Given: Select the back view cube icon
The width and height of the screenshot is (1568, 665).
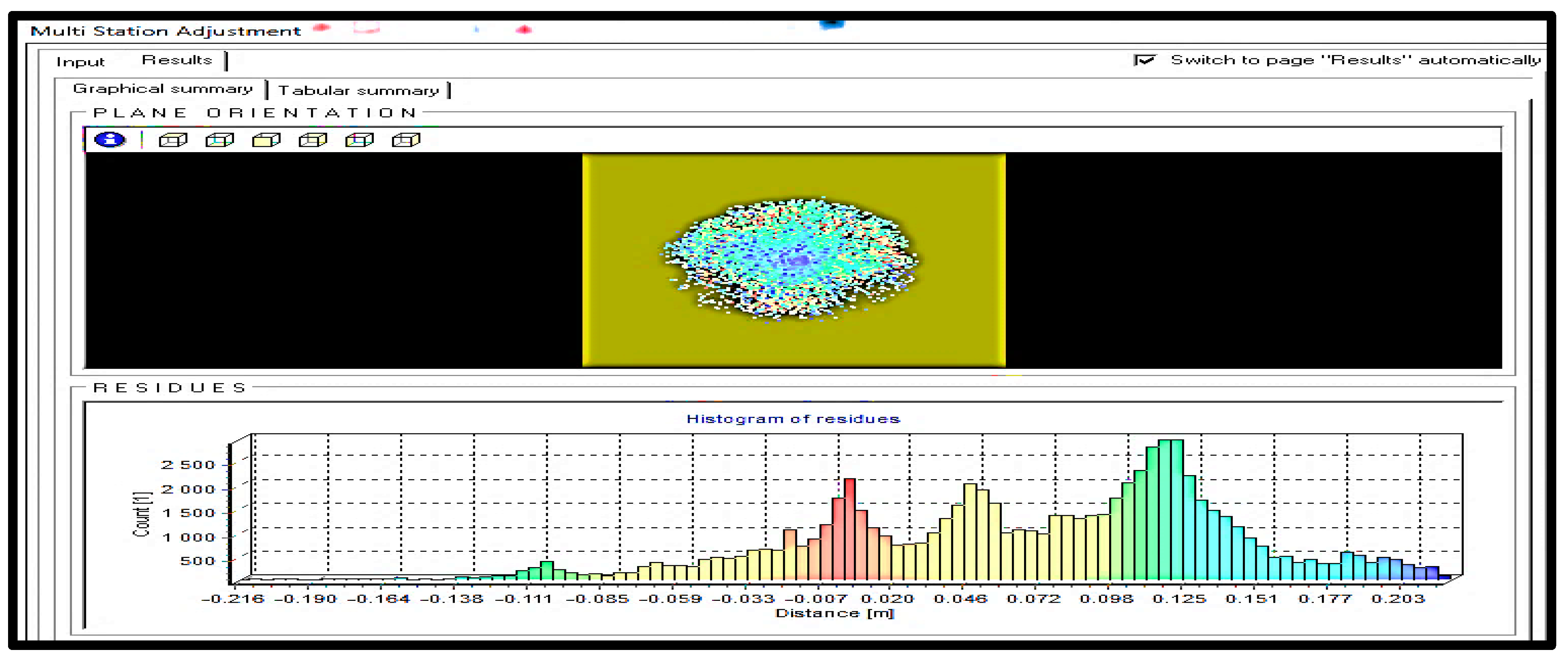Looking at the screenshot, I should coord(313,140).
